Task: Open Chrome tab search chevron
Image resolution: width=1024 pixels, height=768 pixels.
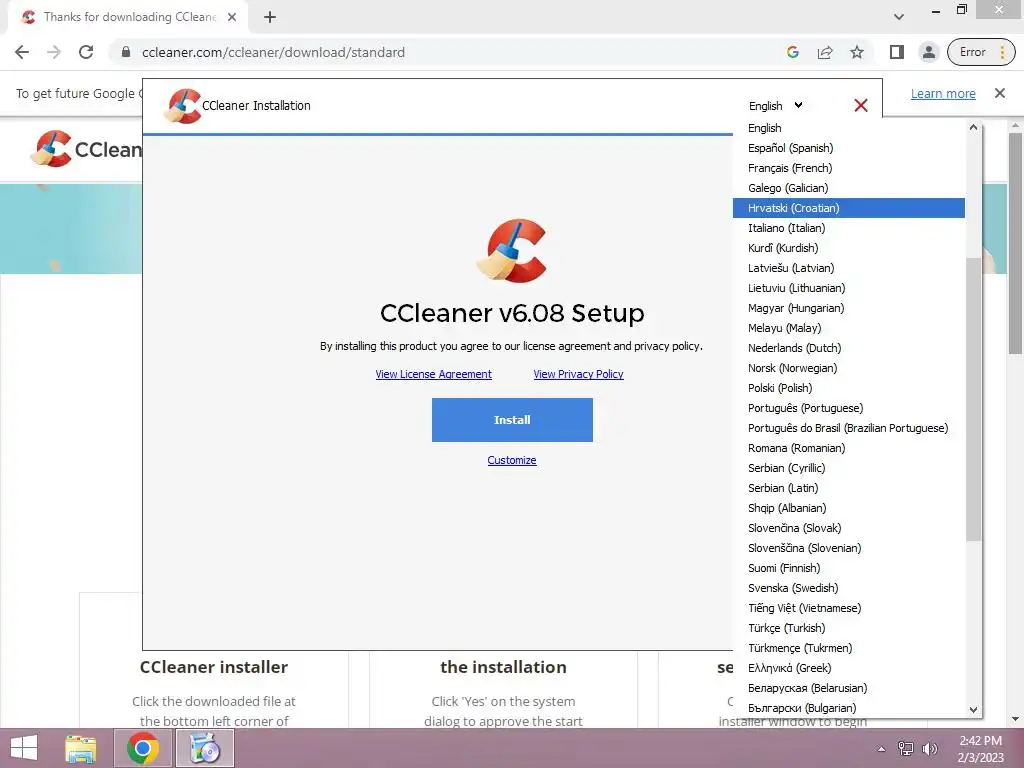Action: pos(899,17)
